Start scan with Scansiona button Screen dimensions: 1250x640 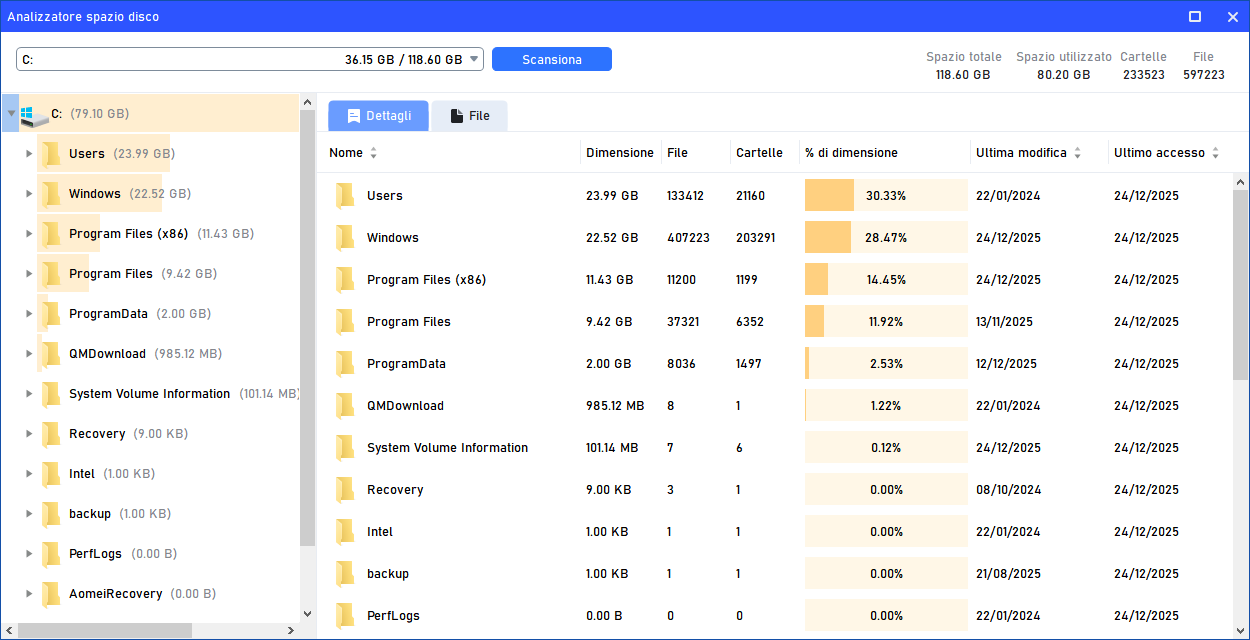(552, 60)
